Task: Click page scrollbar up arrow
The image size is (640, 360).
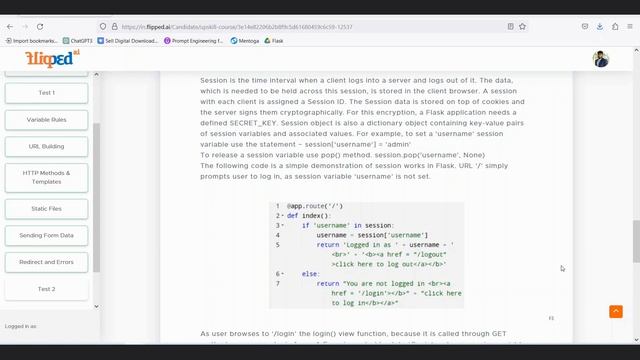Action: pos(636,51)
